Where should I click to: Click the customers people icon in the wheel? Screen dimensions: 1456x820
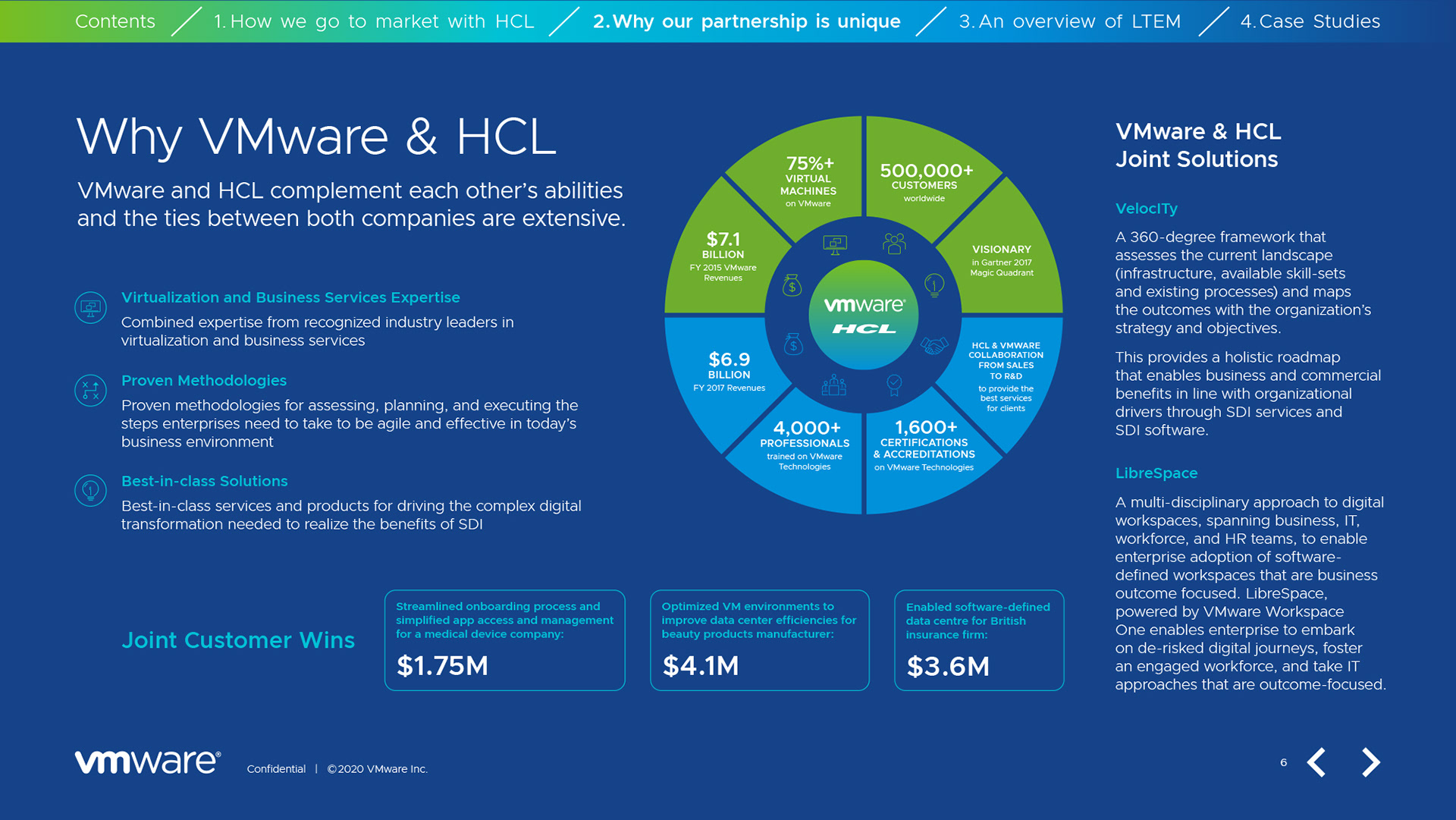[894, 243]
